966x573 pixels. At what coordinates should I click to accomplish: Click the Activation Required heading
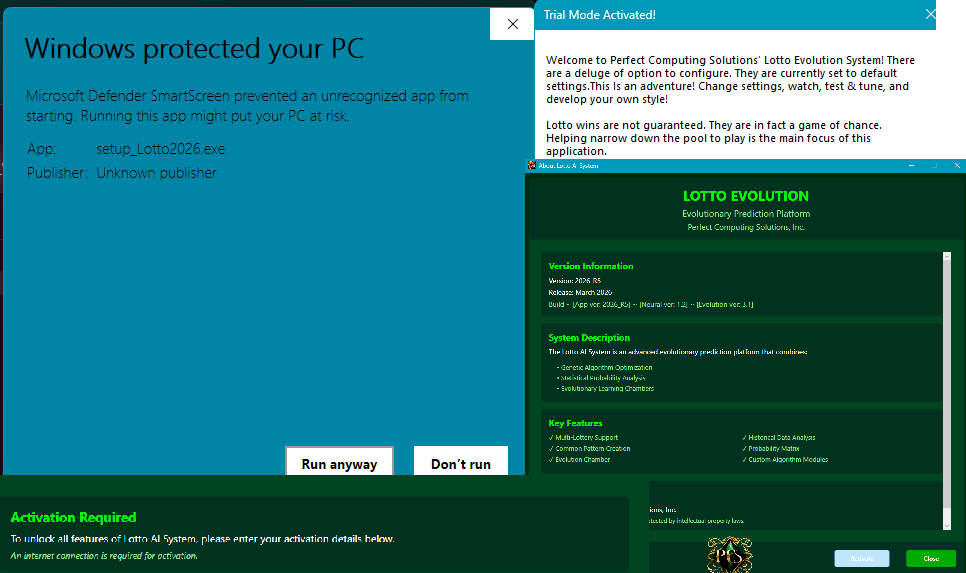pos(73,518)
